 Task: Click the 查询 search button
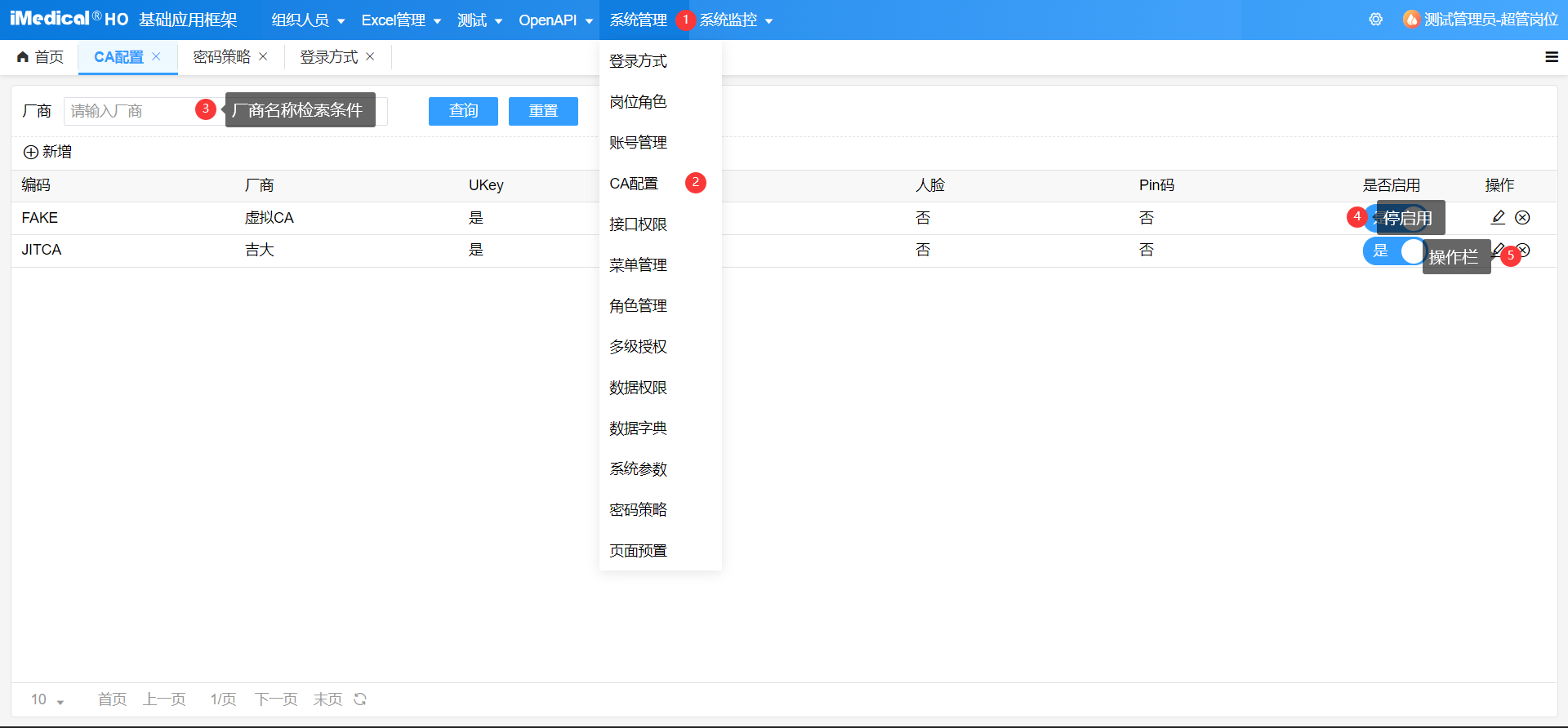463,111
